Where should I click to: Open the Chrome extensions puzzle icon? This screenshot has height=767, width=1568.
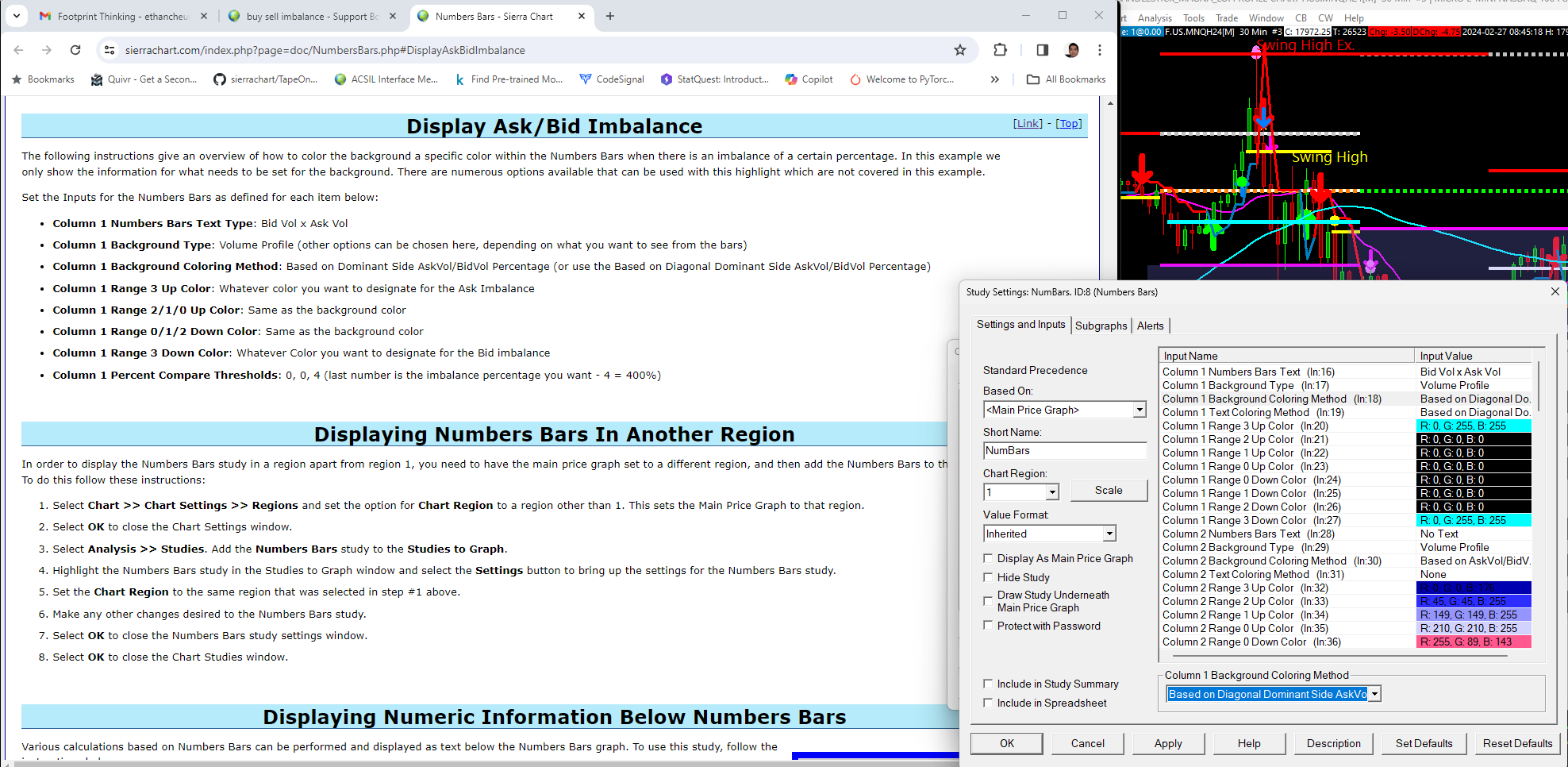coord(1000,50)
